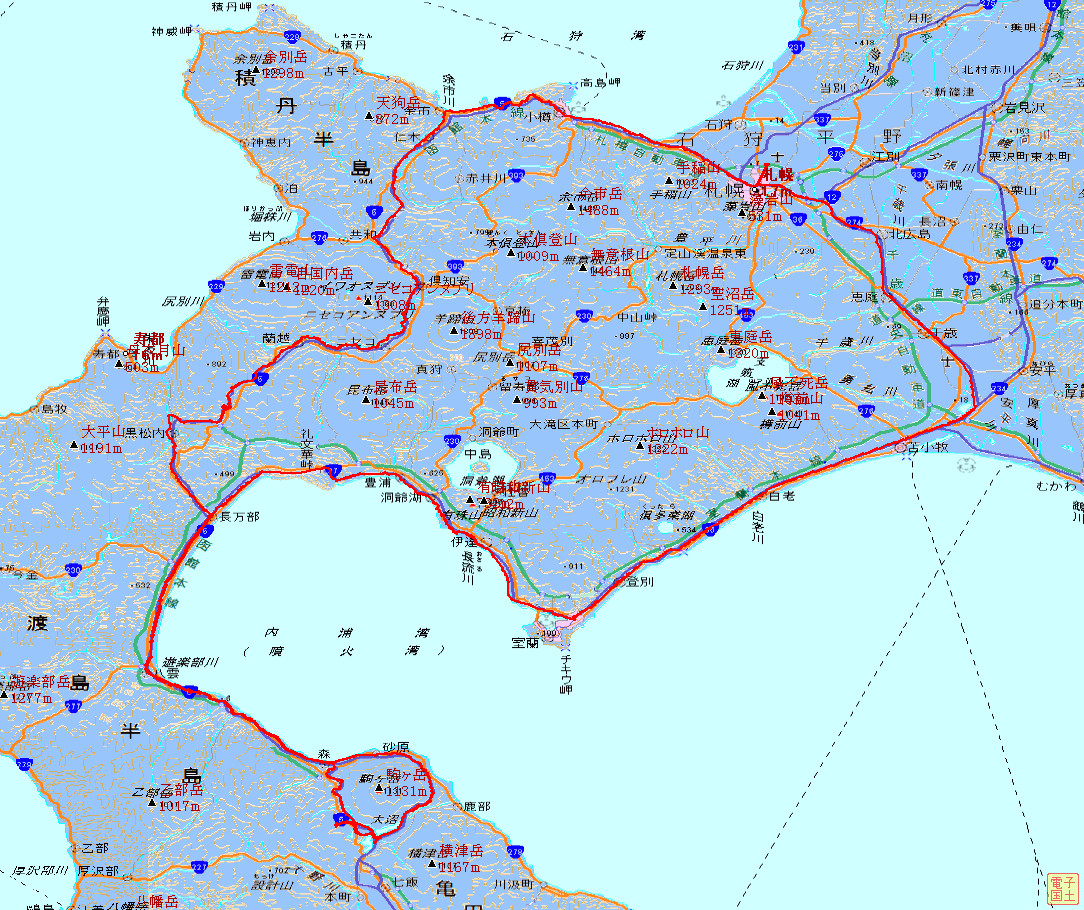The width and height of the screenshot is (1084, 910).
Task: Click the route 276 shield near 苫小牧
Action: [x=866, y=410]
